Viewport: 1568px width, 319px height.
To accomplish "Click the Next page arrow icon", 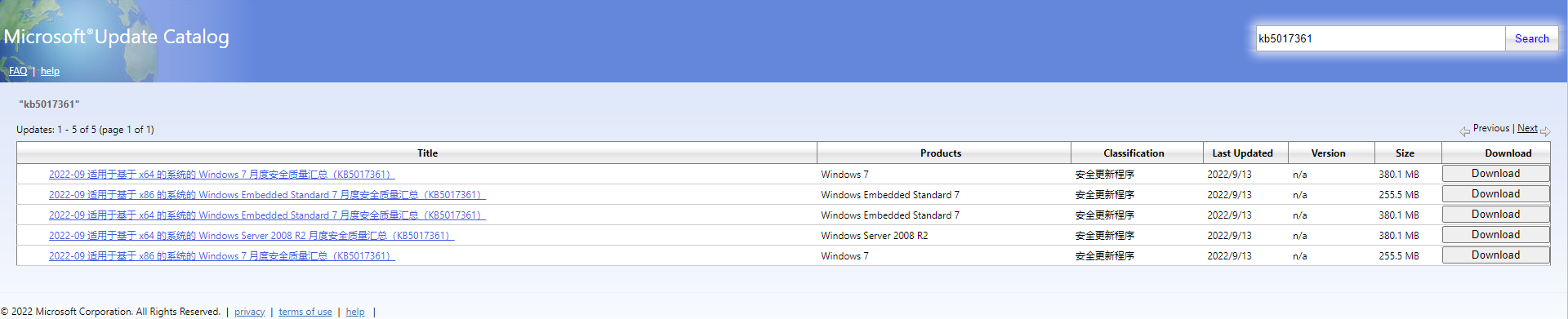I will click(1545, 131).
